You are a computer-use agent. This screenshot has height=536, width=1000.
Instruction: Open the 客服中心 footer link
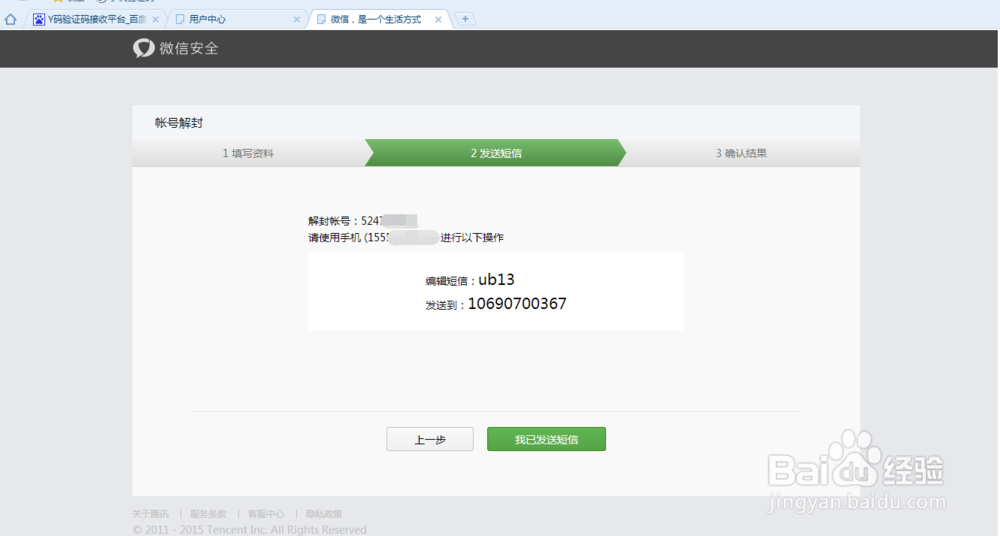pos(266,514)
